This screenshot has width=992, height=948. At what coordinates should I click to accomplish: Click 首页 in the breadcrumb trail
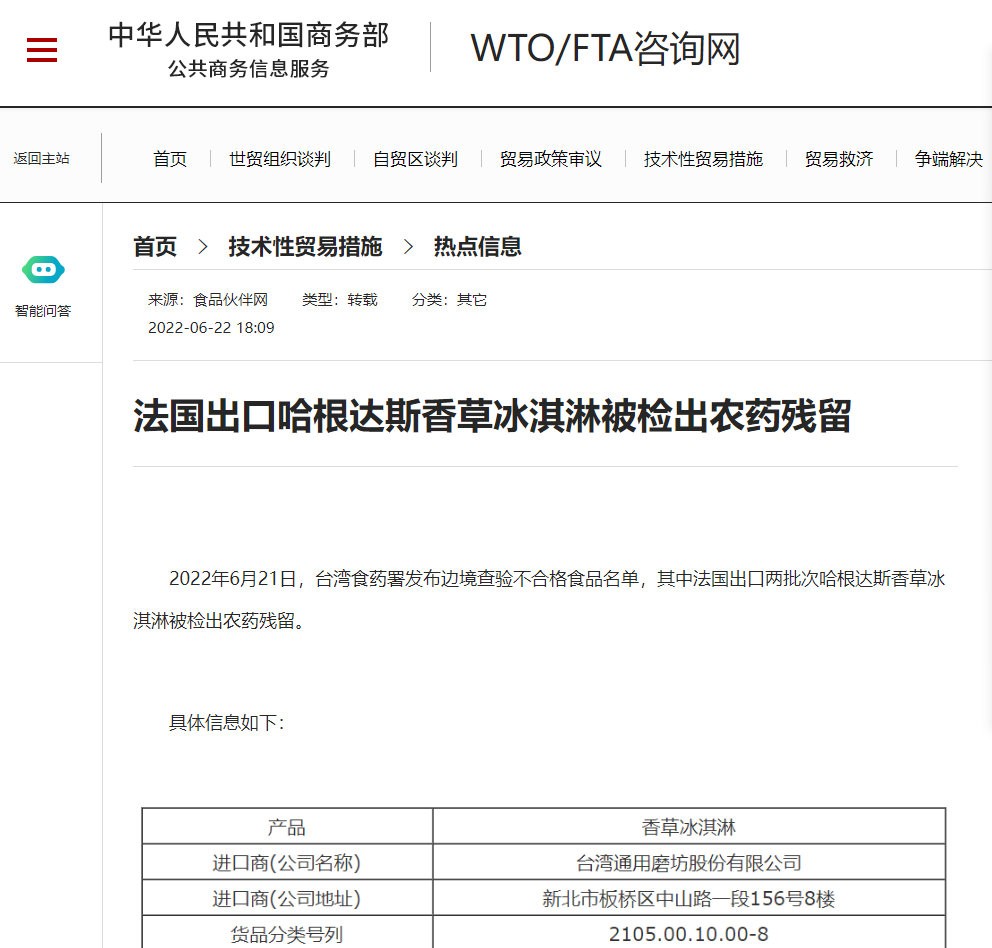click(x=155, y=246)
